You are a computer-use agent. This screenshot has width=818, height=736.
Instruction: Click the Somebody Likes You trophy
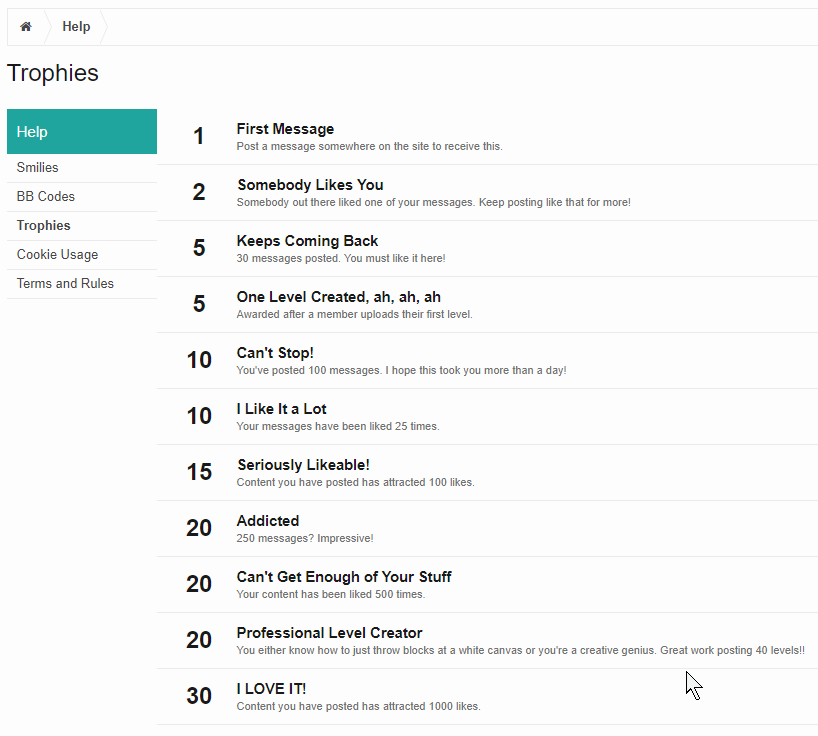(310, 185)
